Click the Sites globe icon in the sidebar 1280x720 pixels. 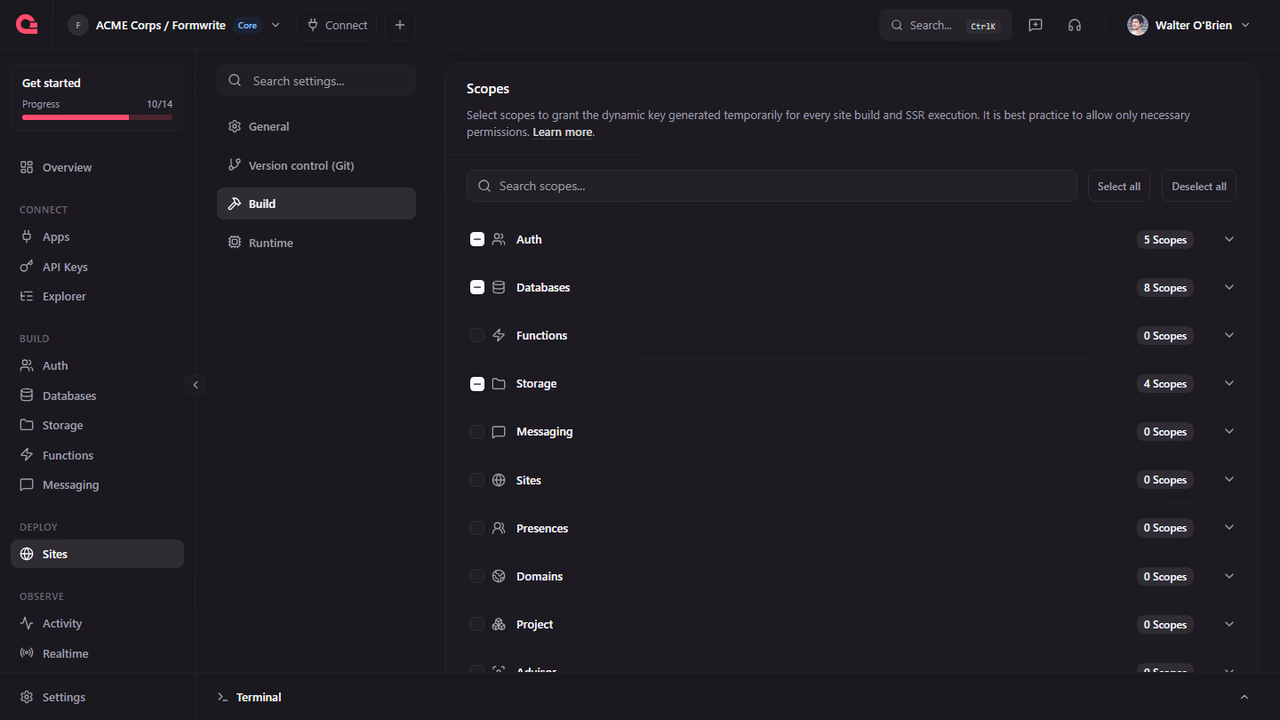(27, 554)
